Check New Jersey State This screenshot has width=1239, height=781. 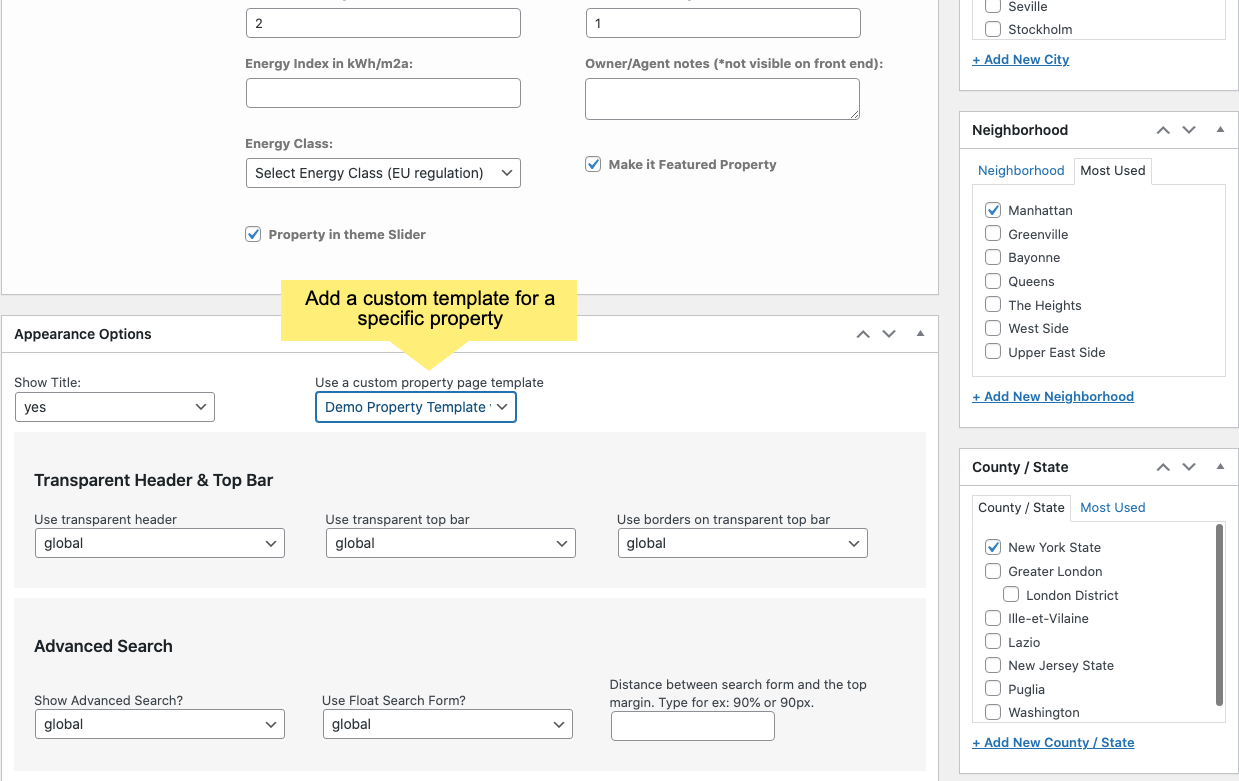pos(993,665)
